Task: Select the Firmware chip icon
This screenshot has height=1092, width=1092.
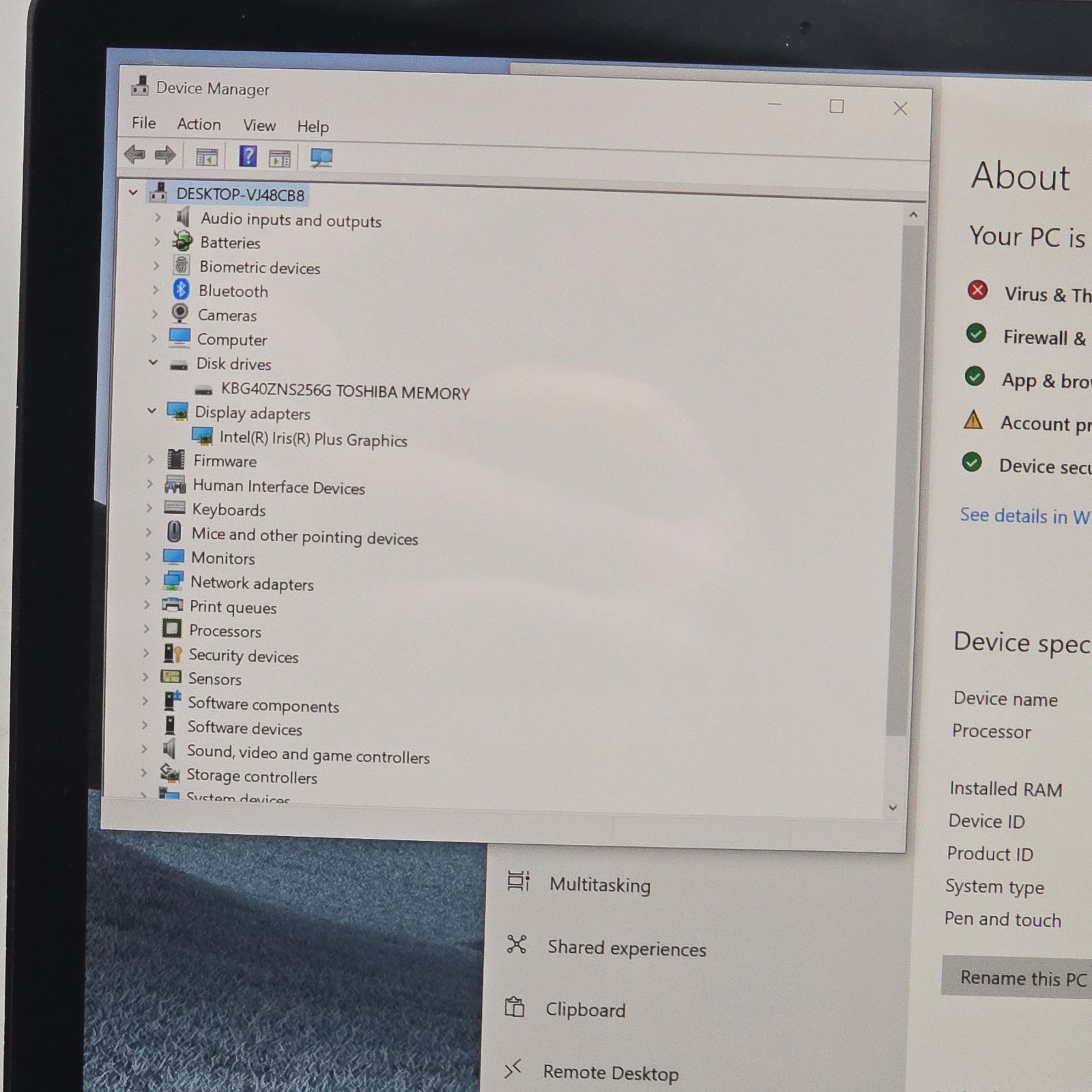Action: click(176, 459)
